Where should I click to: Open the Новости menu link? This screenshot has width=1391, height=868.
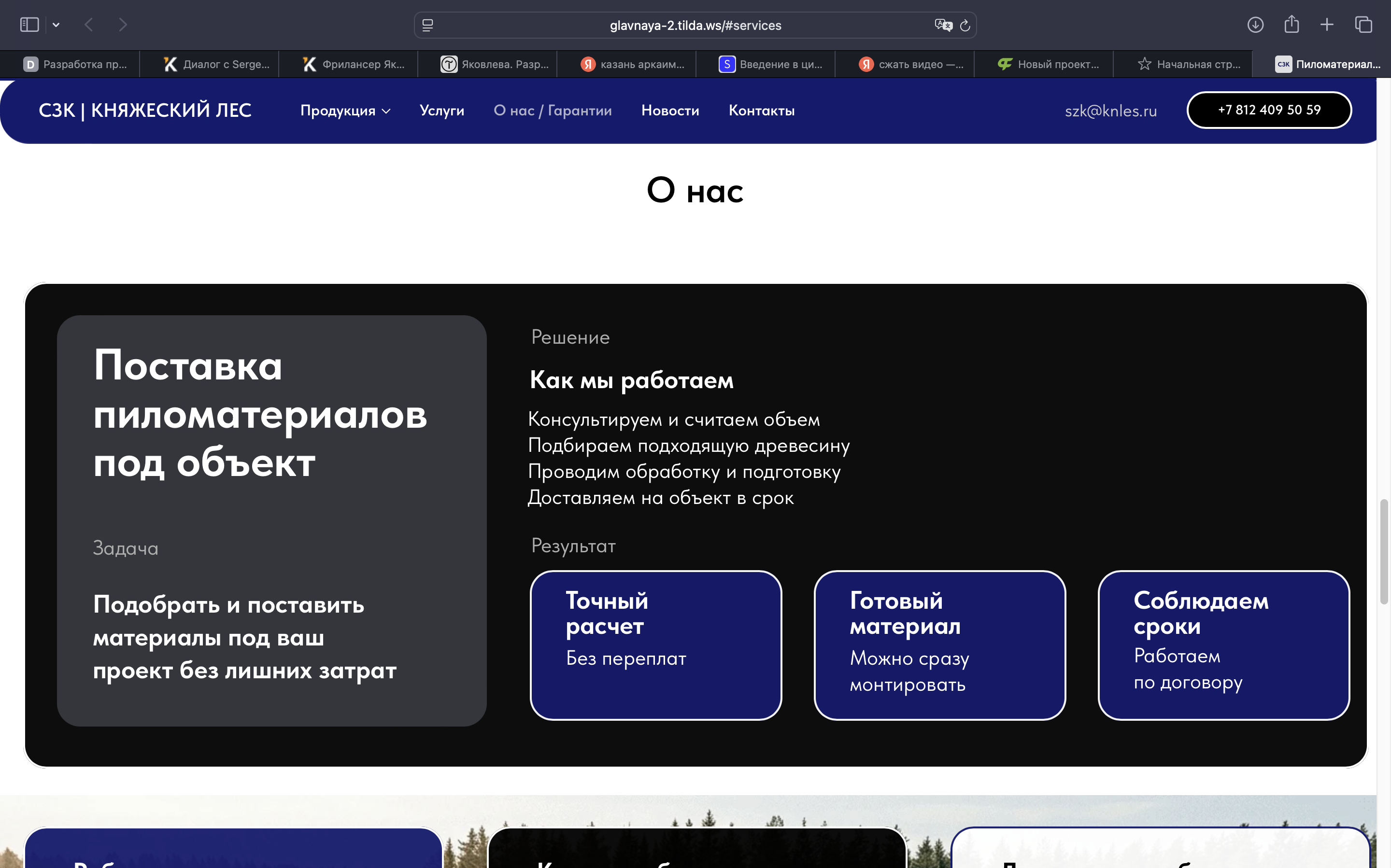click(670, 111)
